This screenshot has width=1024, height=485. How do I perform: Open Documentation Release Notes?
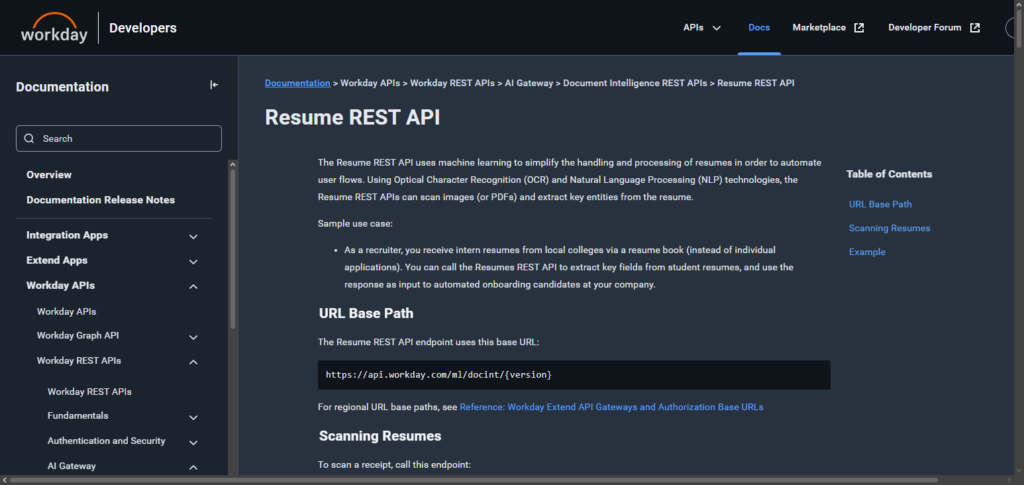coord(101,200)
